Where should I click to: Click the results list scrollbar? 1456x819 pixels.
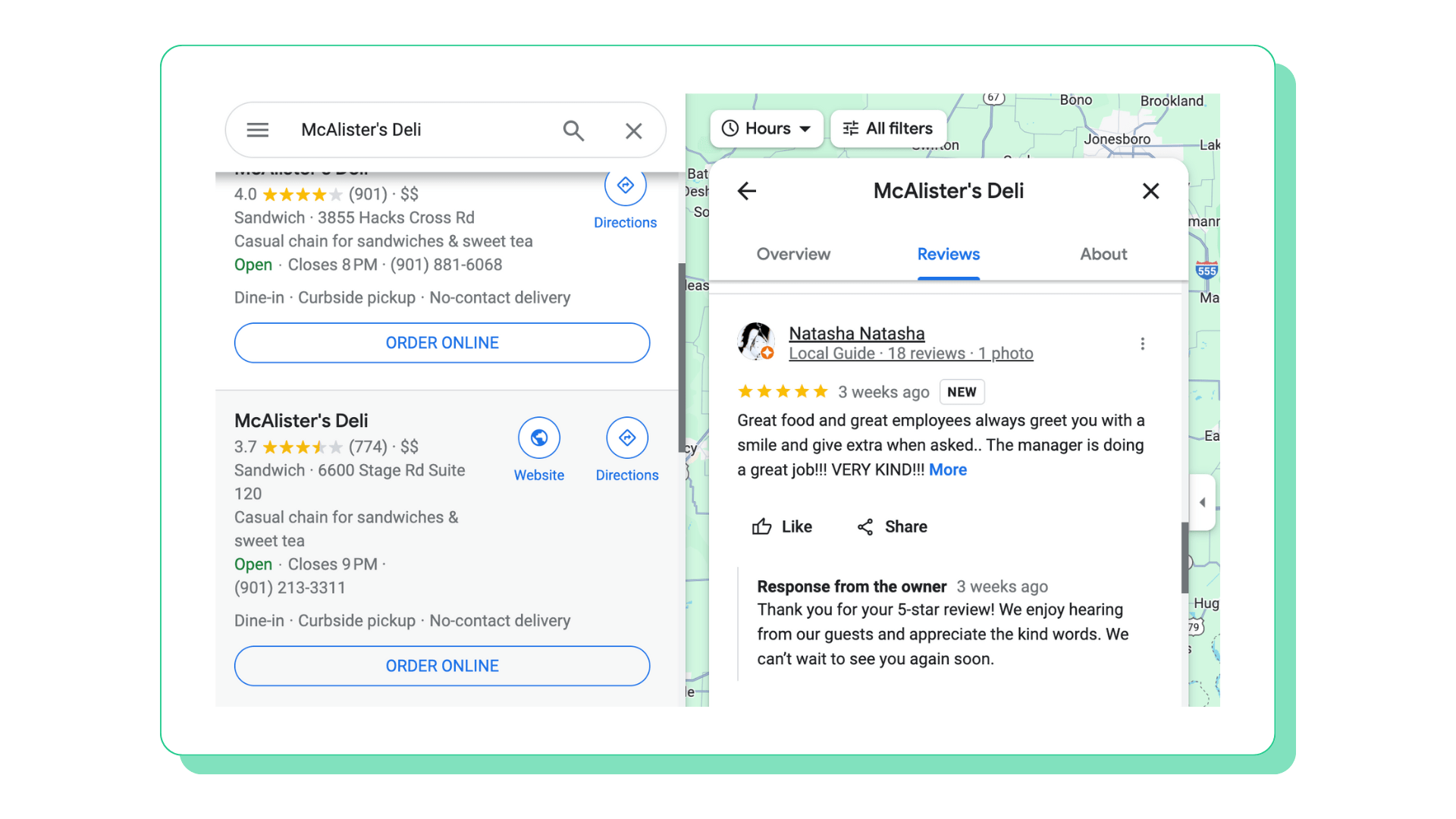tap(681, 356)
